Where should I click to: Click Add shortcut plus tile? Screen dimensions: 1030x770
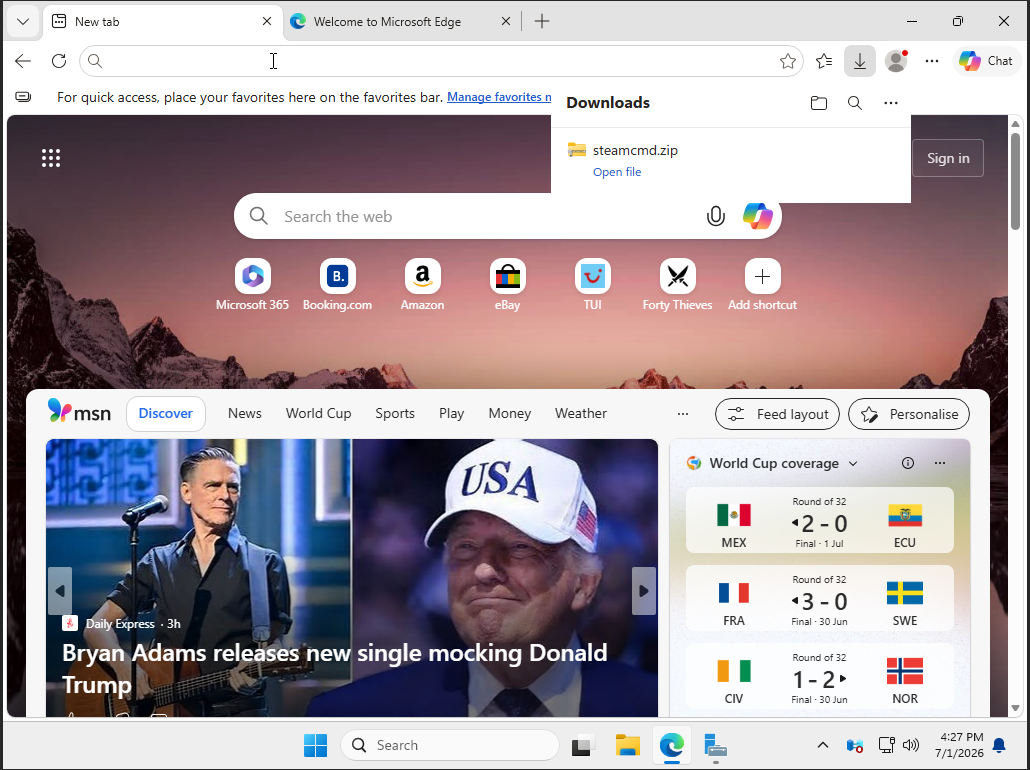[762, 285]
